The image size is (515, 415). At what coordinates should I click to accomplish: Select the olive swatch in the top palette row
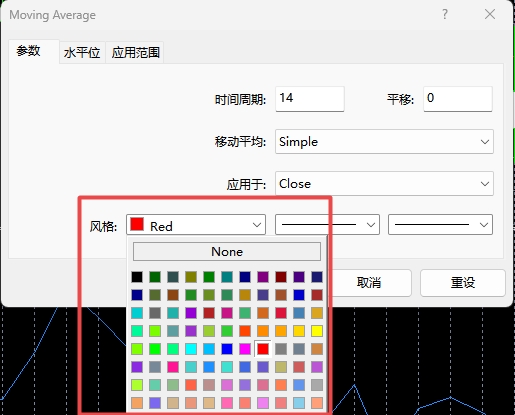click(x=191, y=277)
